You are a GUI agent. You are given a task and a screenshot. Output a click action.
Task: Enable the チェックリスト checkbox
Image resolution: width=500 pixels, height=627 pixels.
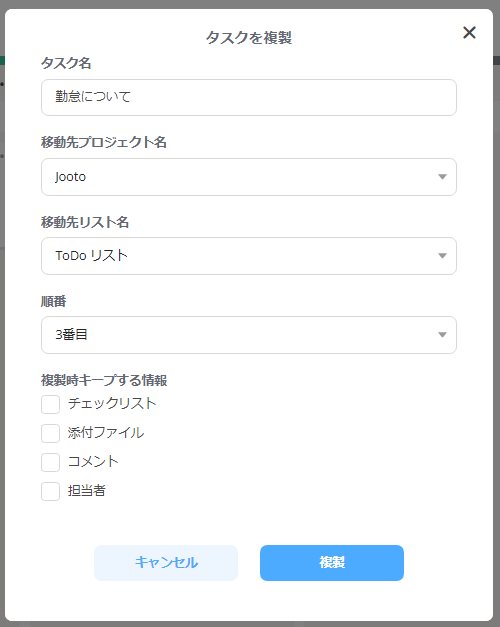50,404
